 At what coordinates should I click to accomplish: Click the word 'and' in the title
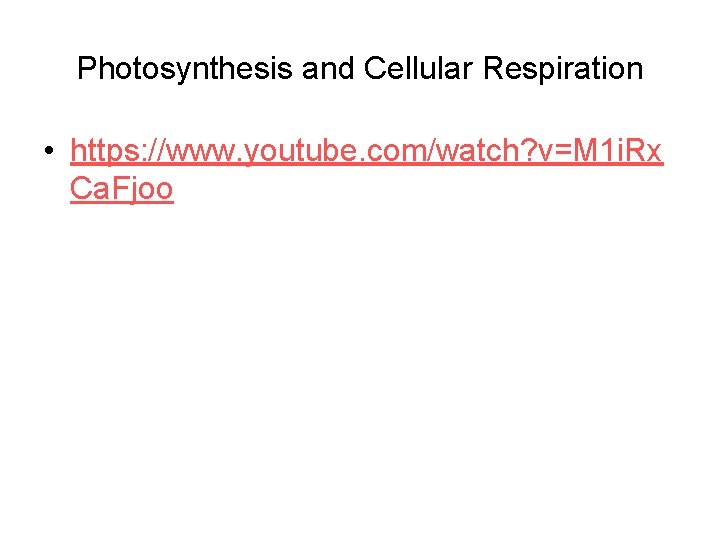328,68
